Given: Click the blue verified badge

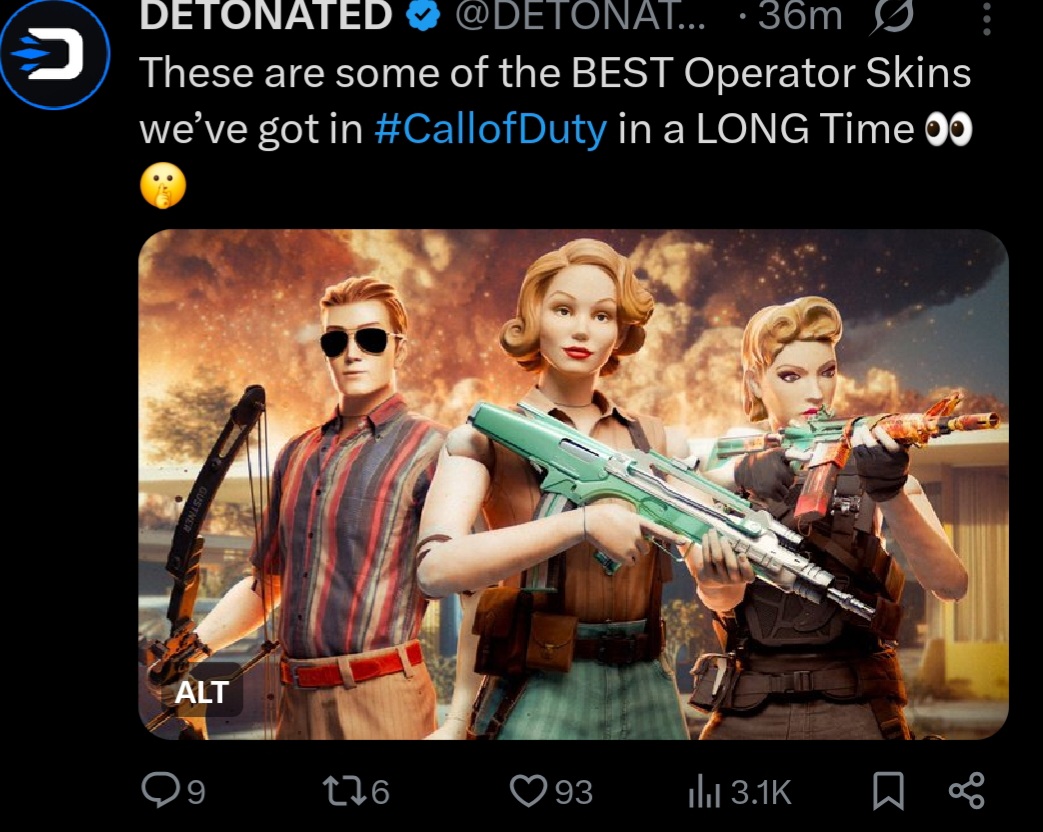Looking at the screenshot, I should (x=424, y=15).
